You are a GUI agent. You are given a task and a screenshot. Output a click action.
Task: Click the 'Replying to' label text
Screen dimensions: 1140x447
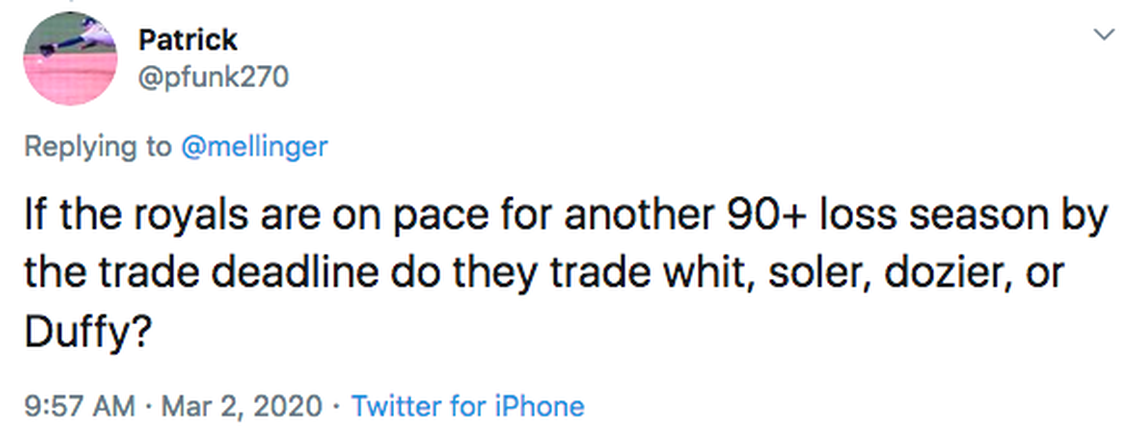(x=98, y=146)
